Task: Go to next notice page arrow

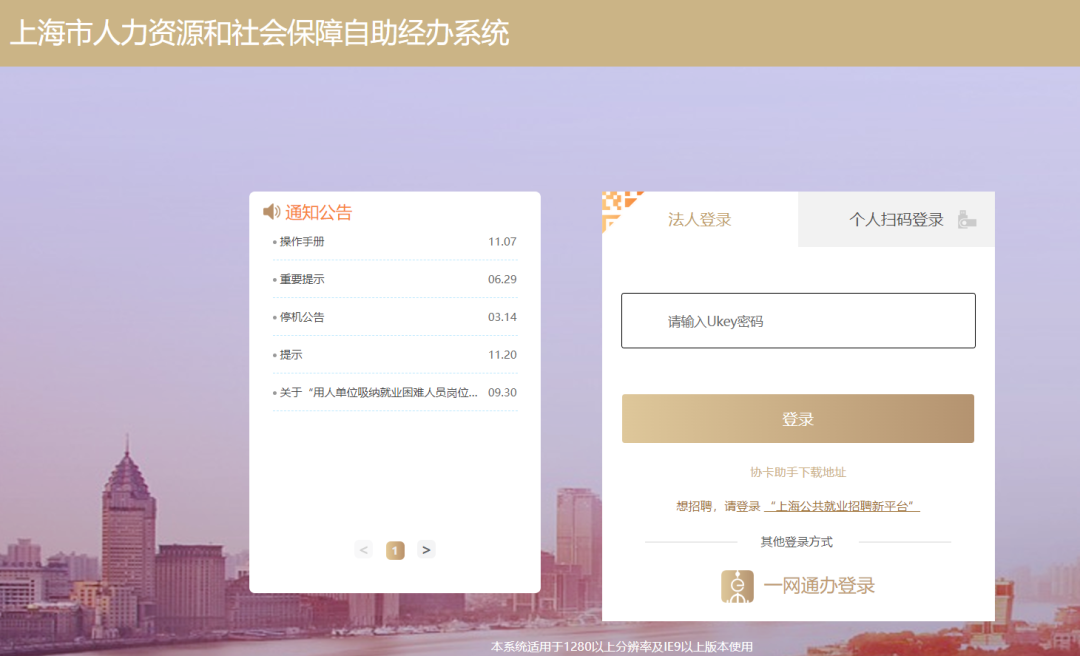Action: coord(426,550)
